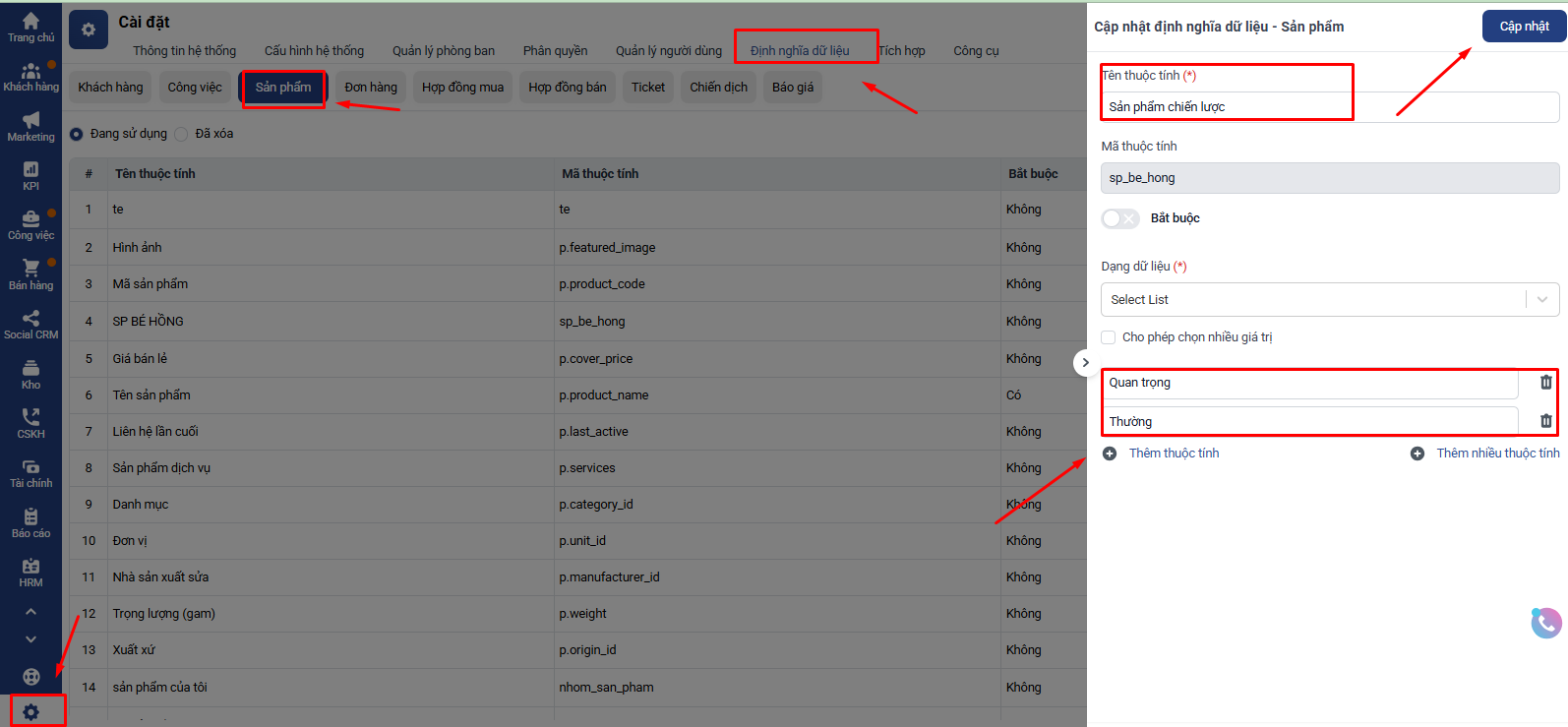1568x727 pixels.
Task: Collapse the side panel with chevron arrow
Action: 1084,363
